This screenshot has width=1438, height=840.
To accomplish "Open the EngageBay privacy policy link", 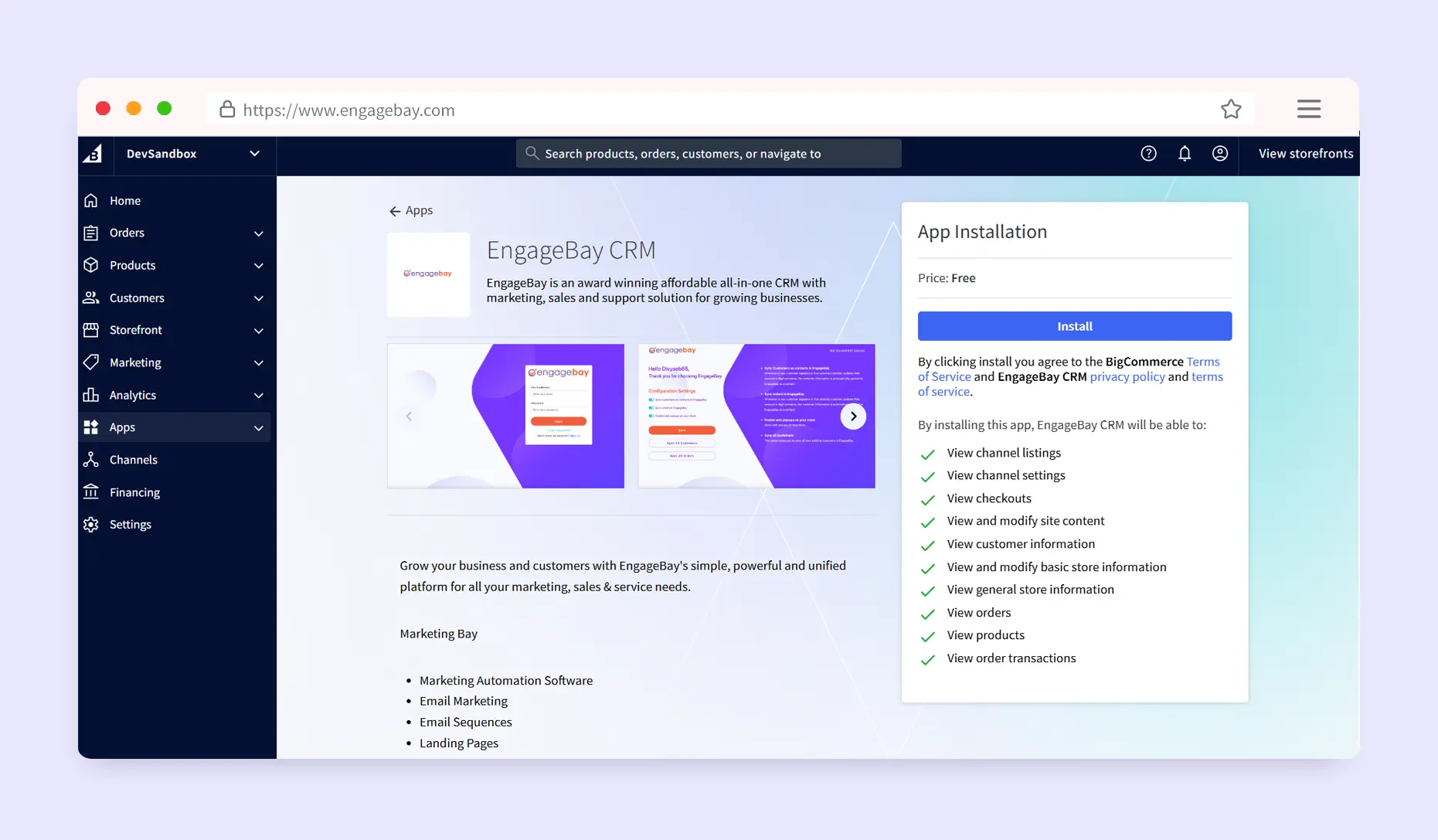I will [1127, 376].
